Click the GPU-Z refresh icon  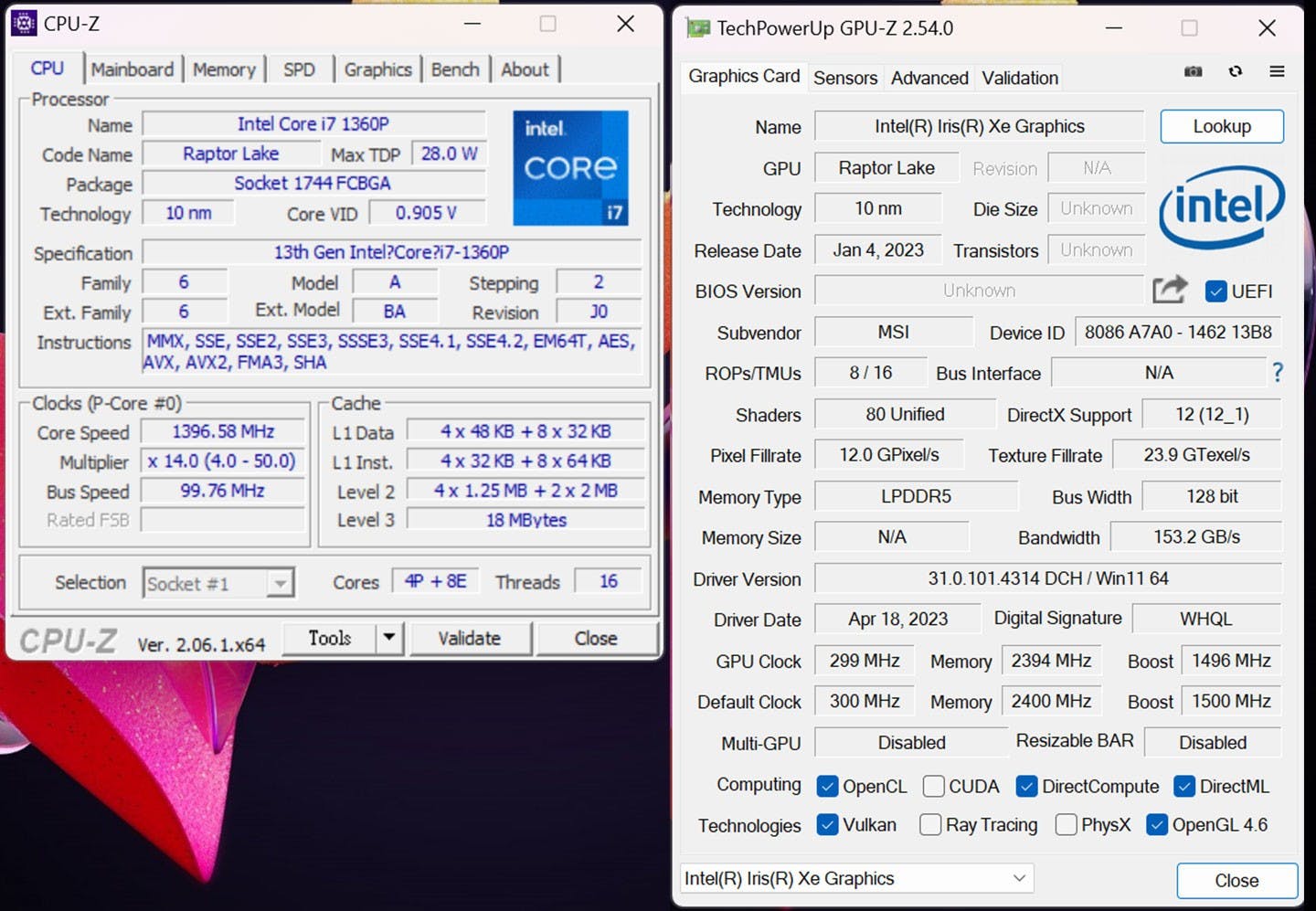coord(1236,71)
